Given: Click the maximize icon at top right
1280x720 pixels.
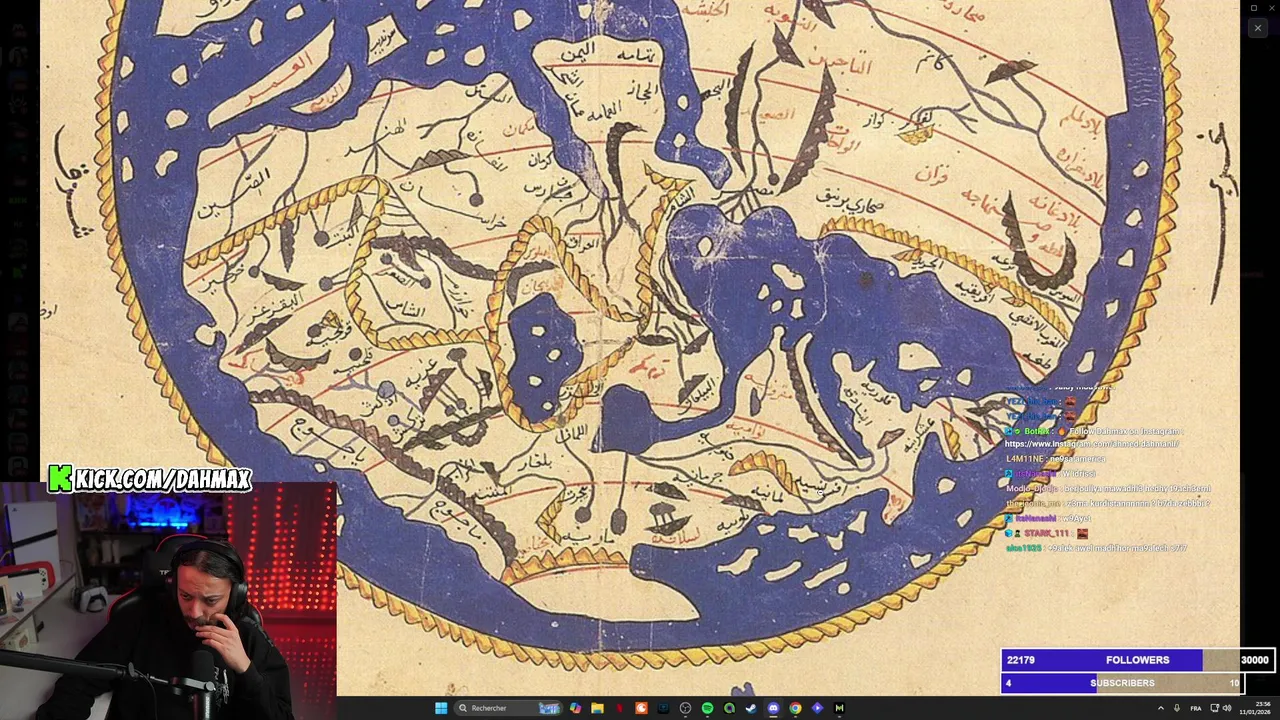Looking at the screenshot, I should [1254, 8].
